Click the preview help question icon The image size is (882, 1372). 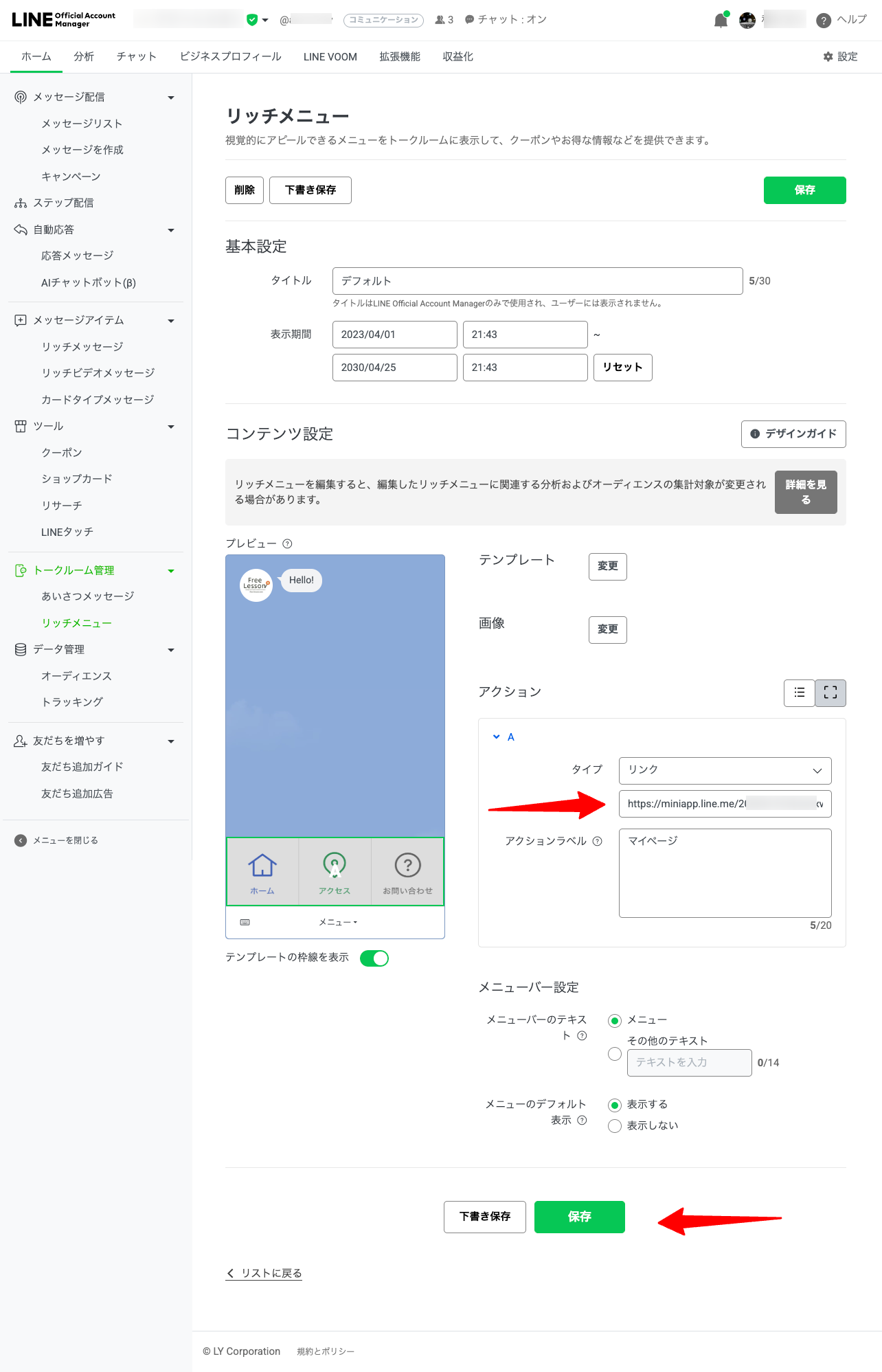tap(287, 543)
